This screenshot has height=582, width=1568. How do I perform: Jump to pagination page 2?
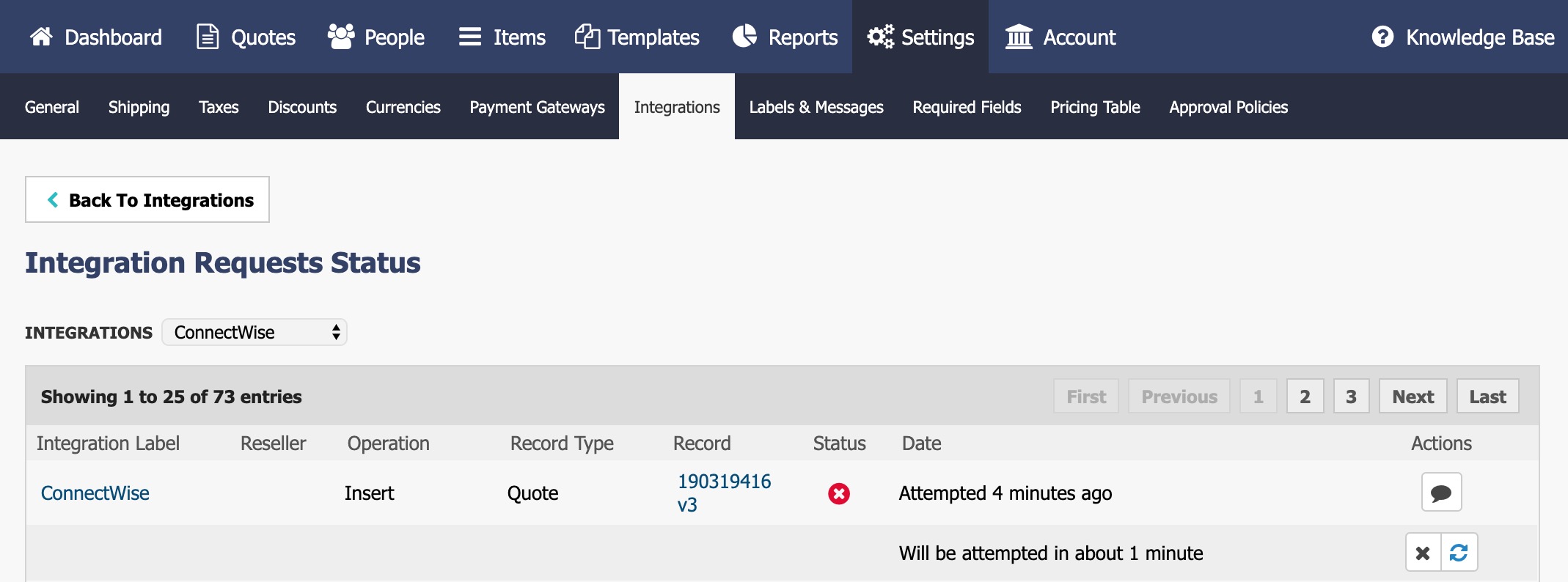1305,397
